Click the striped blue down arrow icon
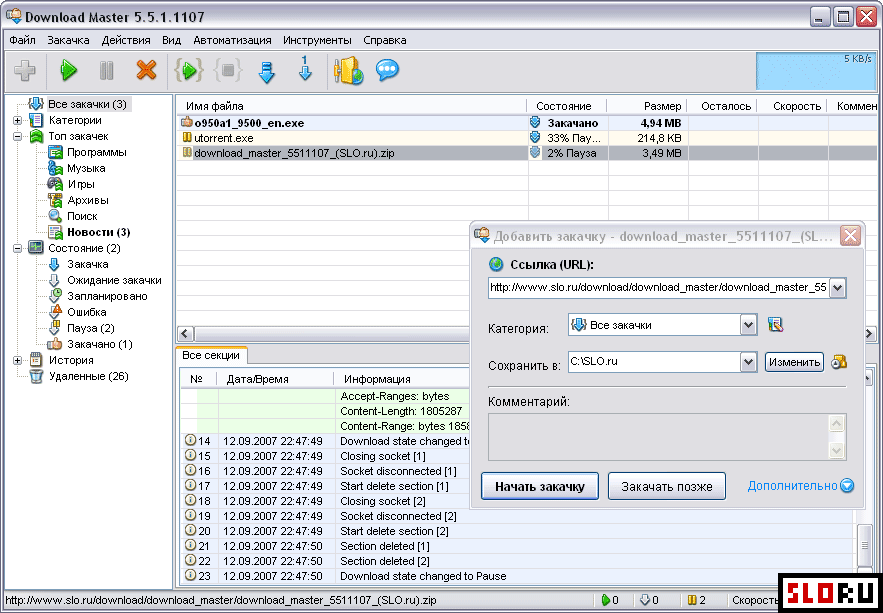 [x=266, y=71]
